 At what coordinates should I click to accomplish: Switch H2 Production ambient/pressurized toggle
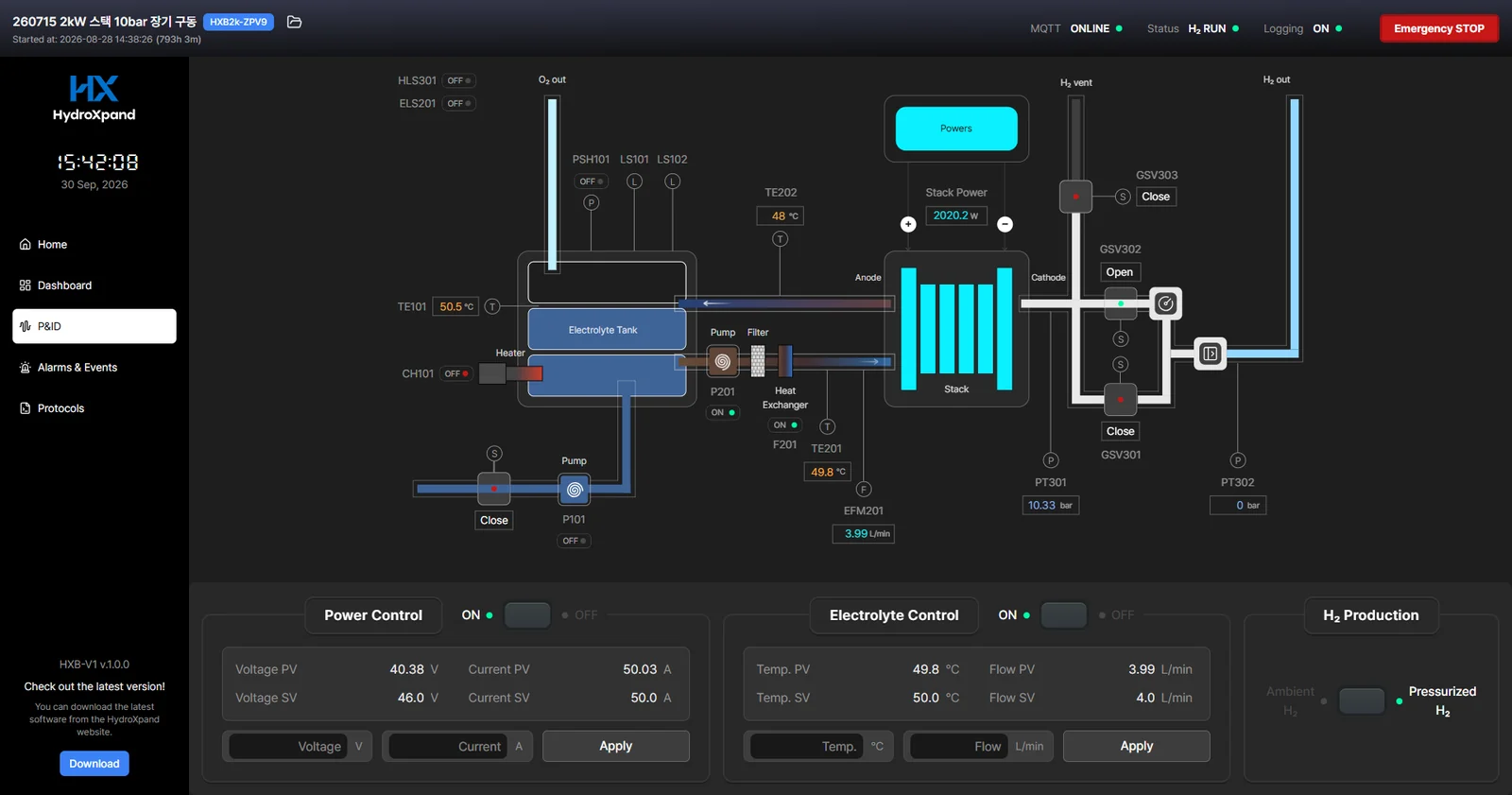point(1362,701)
